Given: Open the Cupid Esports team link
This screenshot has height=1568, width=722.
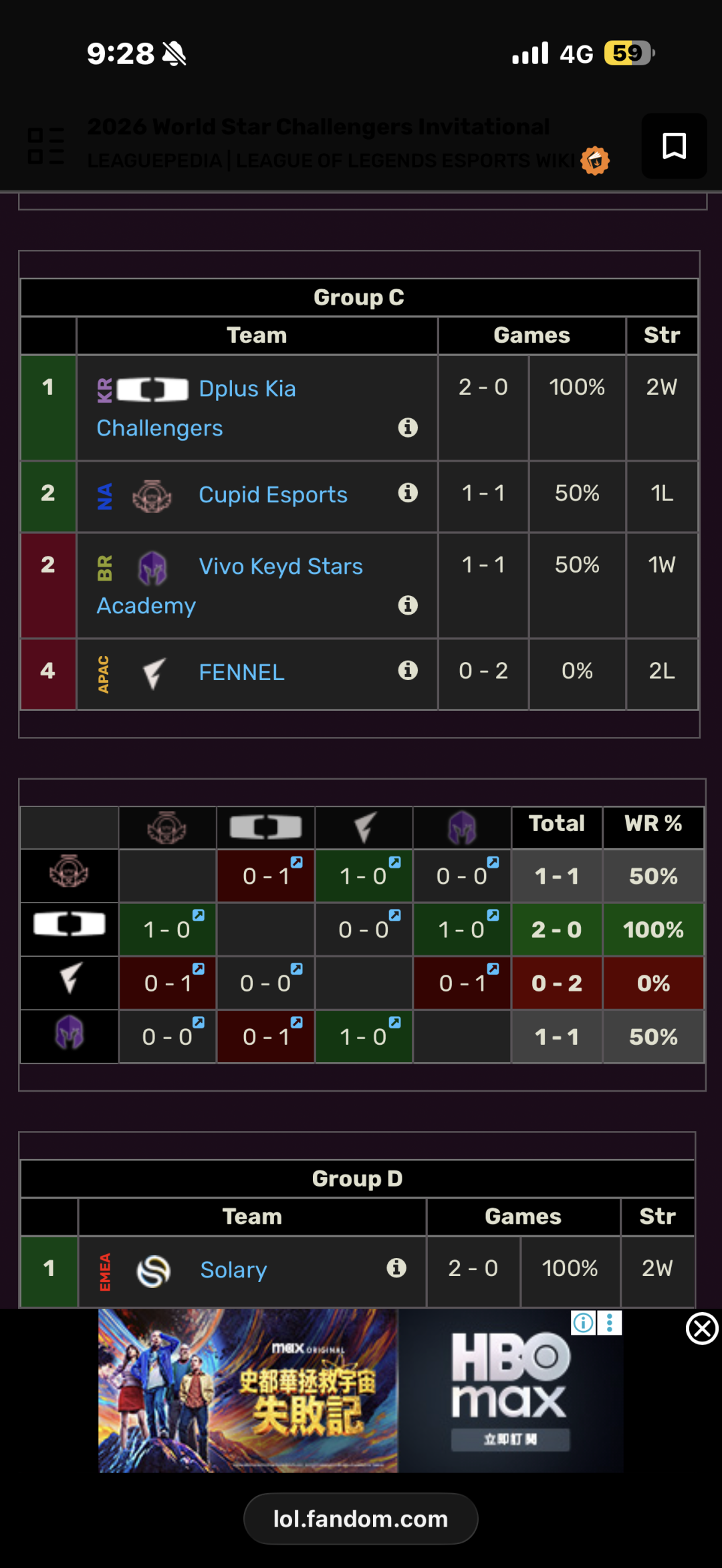Looking at the screenshot, I should tap(273, 494).
